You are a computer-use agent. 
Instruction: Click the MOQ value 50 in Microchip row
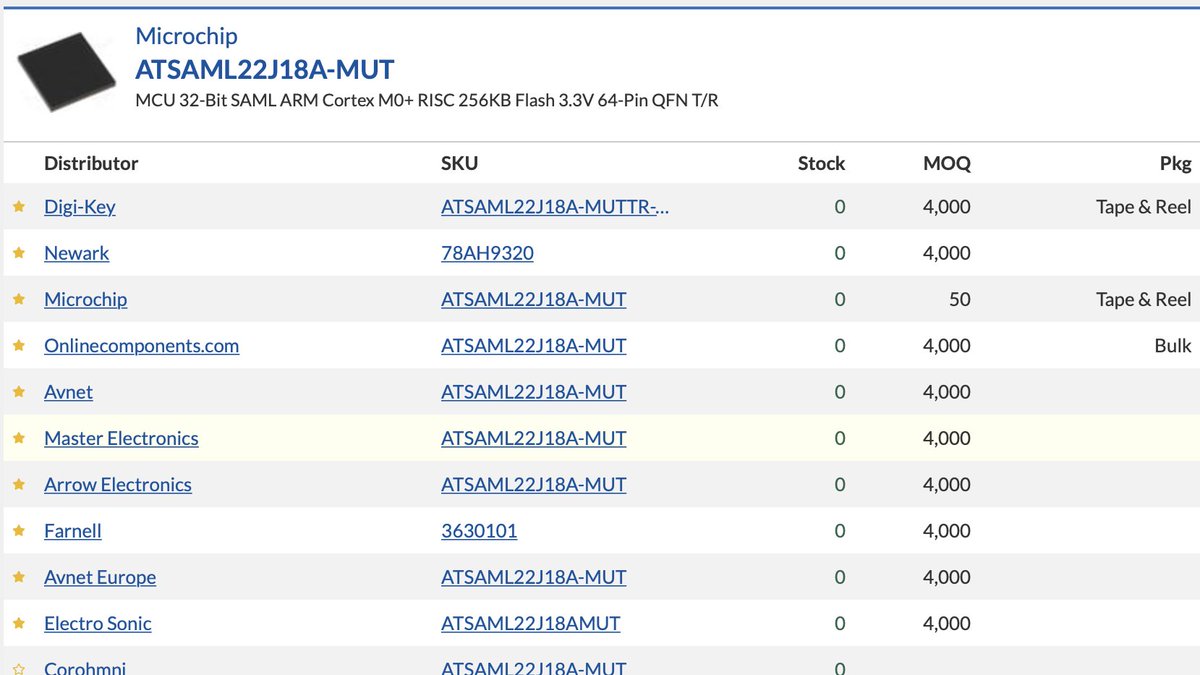click(x=960, y=299)
